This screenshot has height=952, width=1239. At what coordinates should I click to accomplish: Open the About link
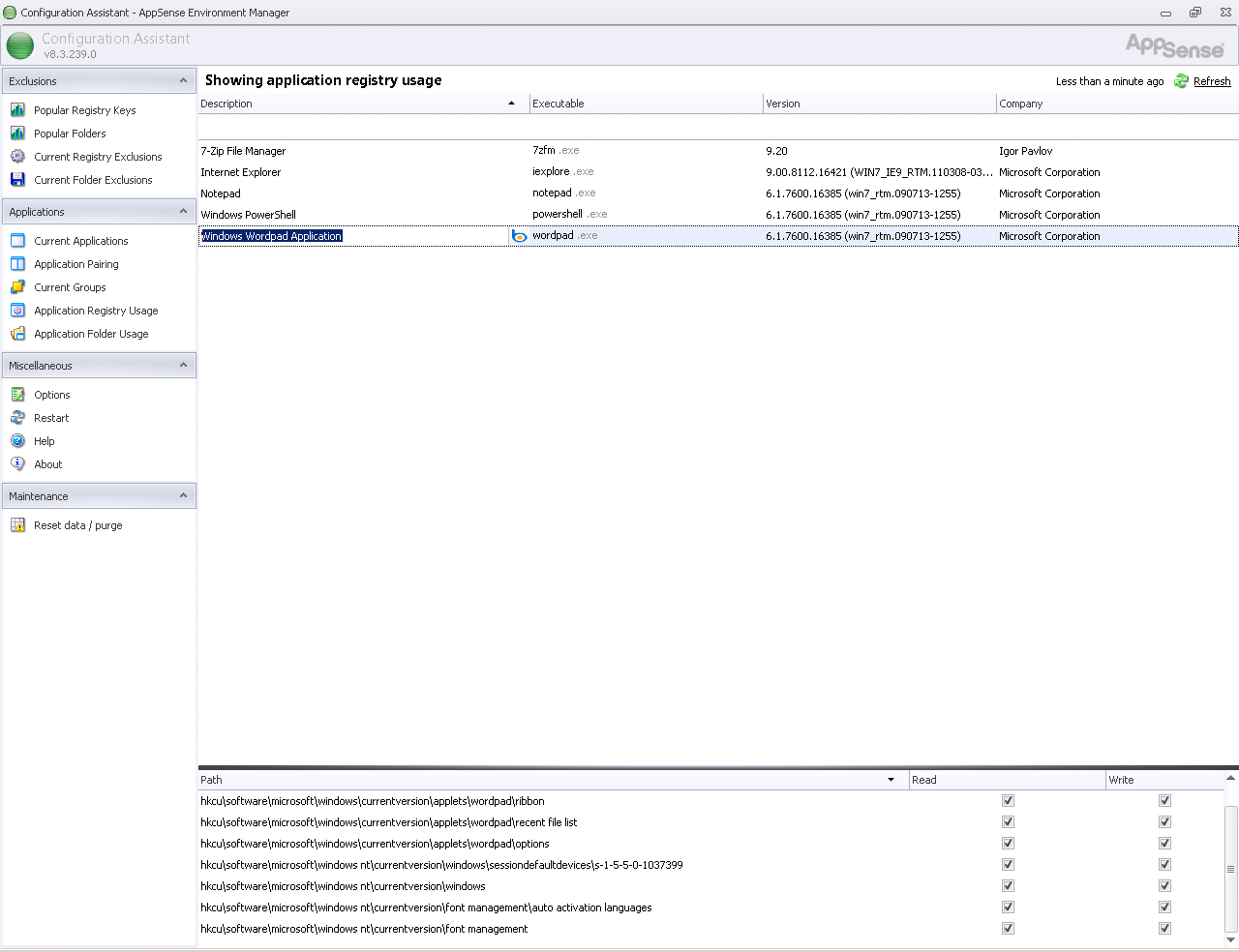coord(48,464)
